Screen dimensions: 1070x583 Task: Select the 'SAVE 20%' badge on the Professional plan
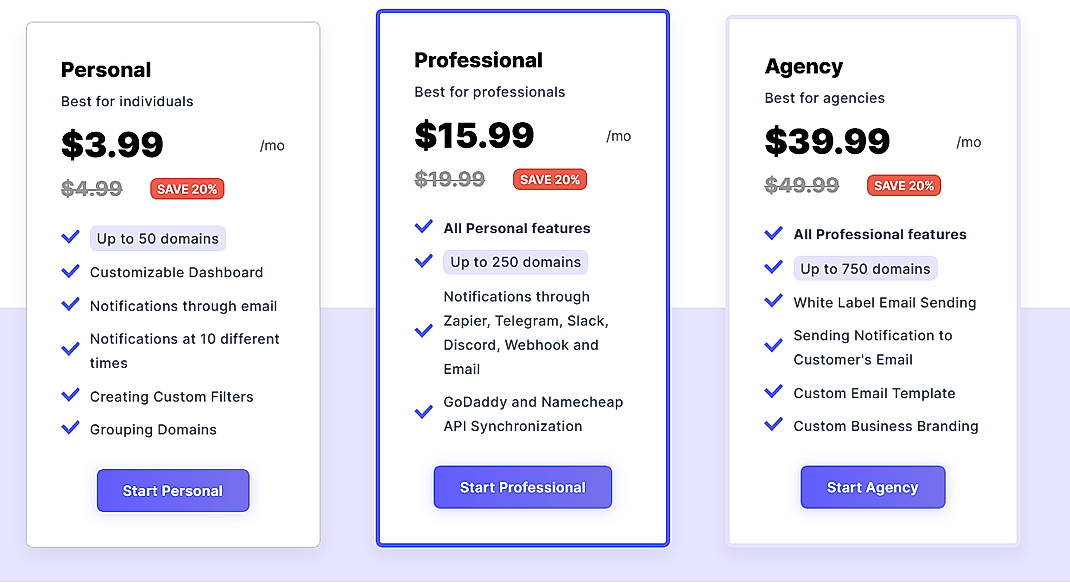coord(549,179)
